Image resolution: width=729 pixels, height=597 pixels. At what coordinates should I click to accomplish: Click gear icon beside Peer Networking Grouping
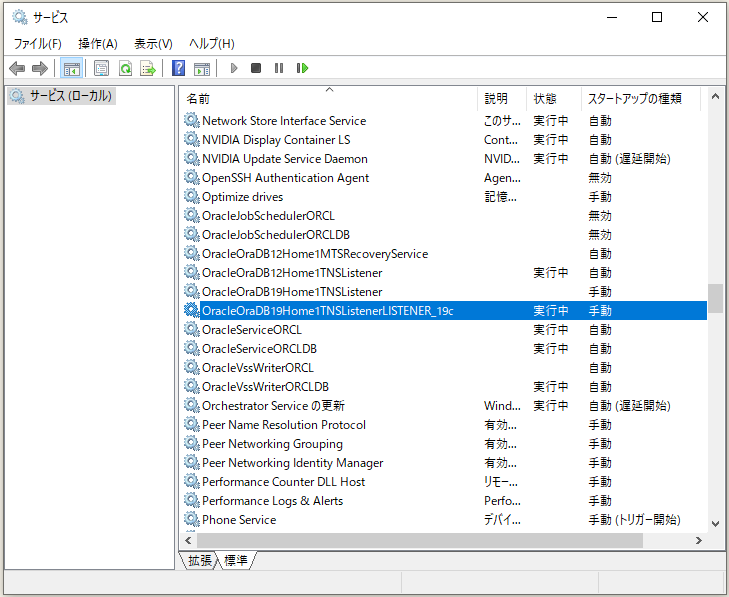tap(192, 444)
